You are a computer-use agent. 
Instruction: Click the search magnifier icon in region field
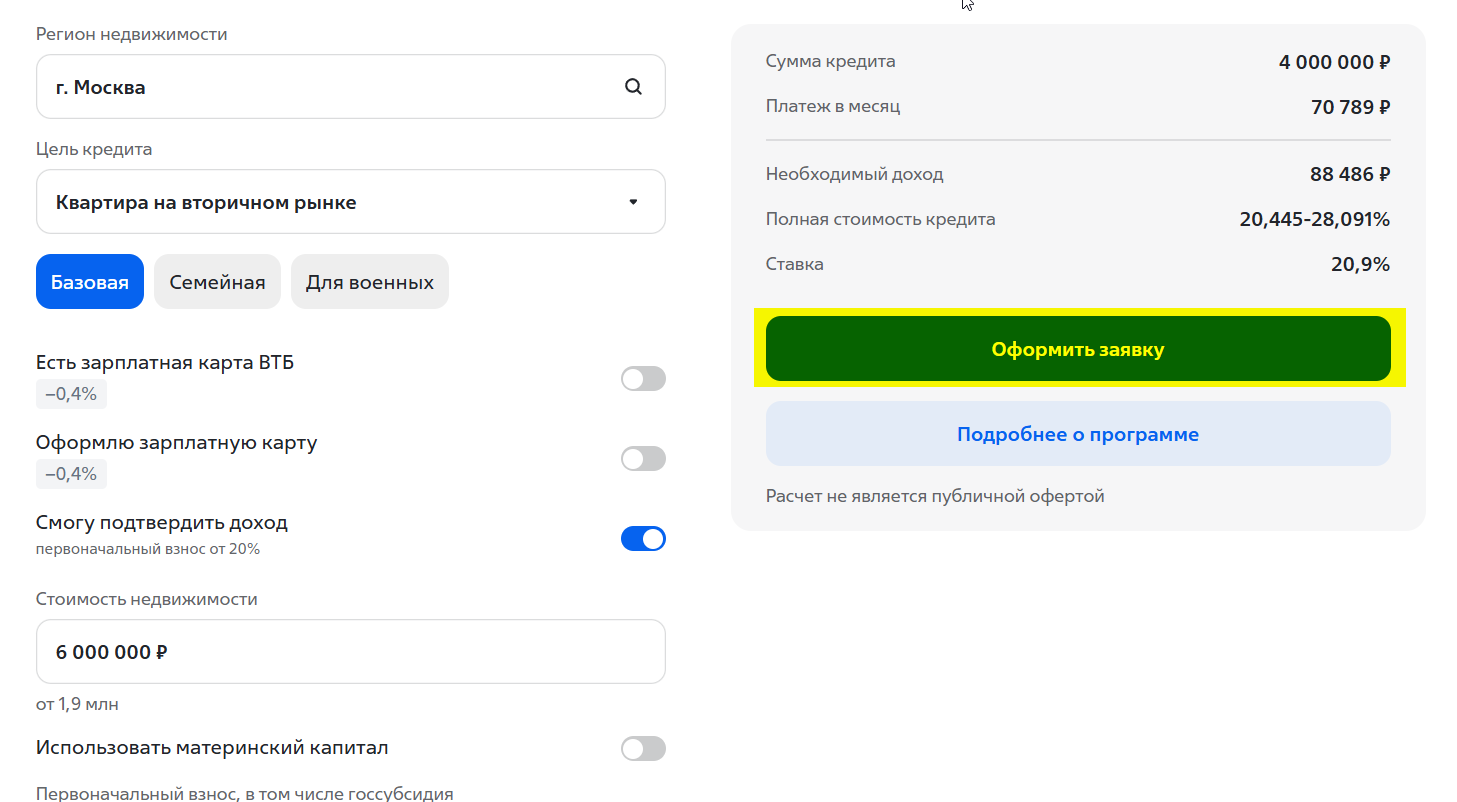click(x=633, y=87)
